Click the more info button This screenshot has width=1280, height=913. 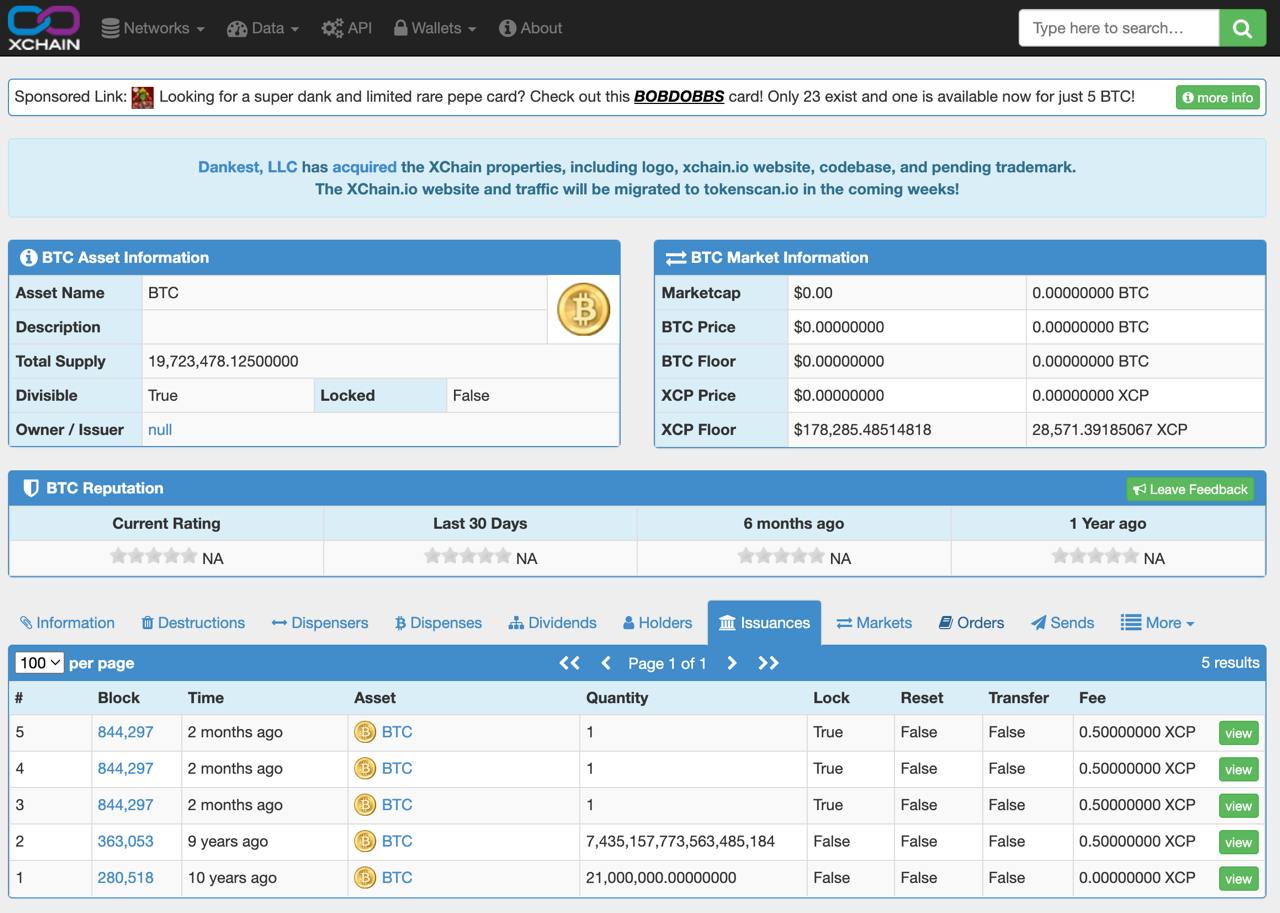tap(1217, 97)
